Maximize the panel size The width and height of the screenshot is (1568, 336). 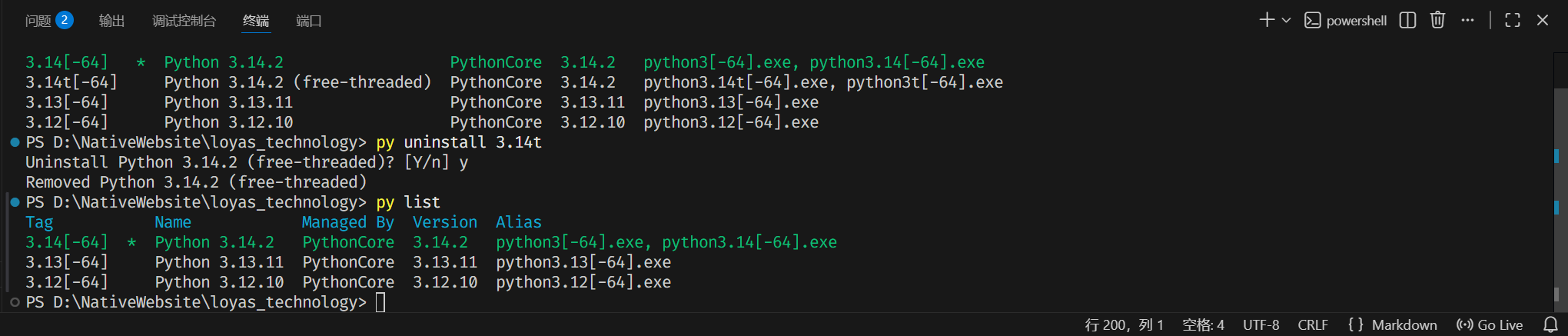coord(1513,21)
